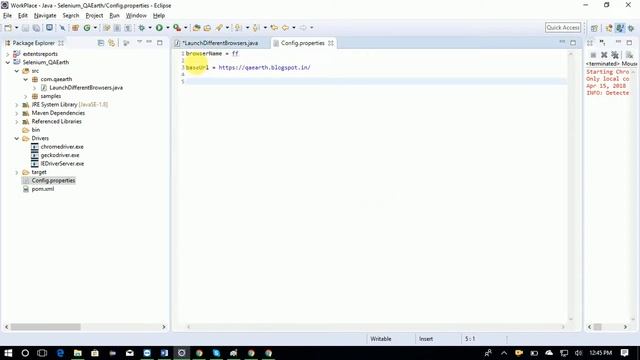Open the Search menu

tap(71, 16)
